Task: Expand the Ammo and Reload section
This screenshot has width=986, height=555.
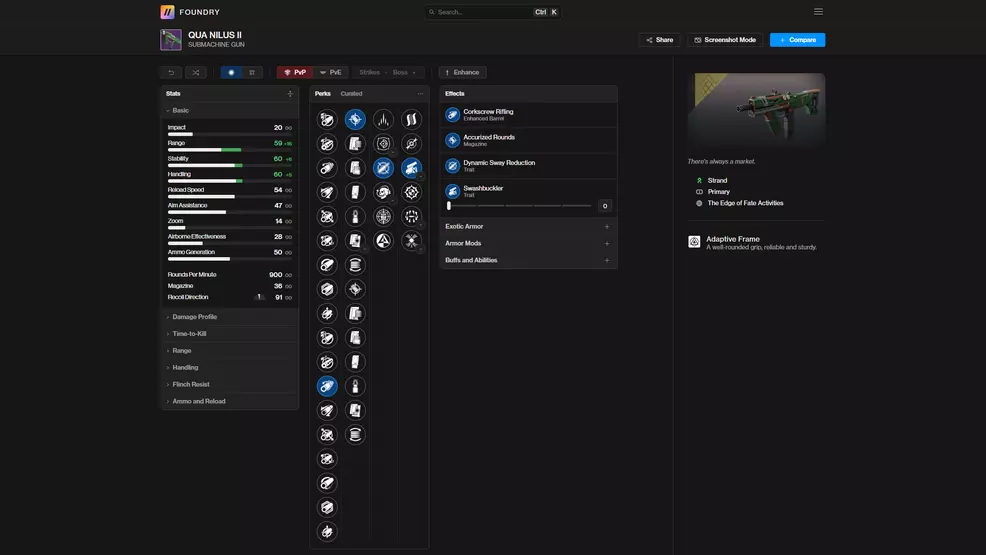Action: click(x=230, y=401)
